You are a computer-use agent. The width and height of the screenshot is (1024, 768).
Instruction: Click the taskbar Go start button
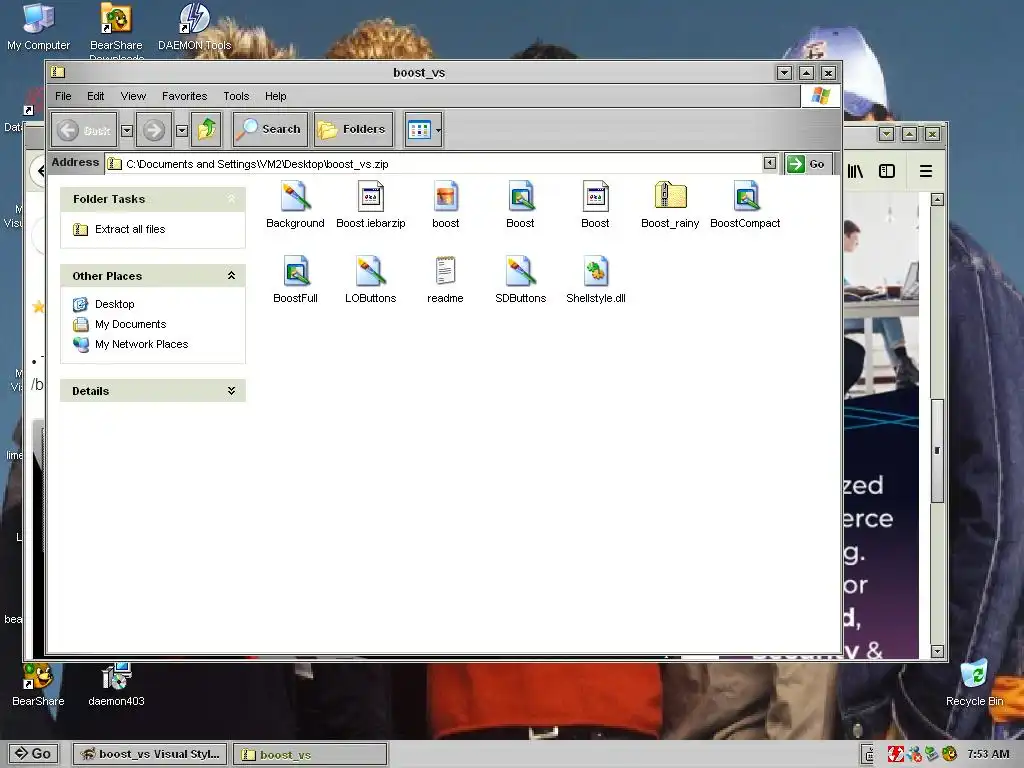point(33,754)
